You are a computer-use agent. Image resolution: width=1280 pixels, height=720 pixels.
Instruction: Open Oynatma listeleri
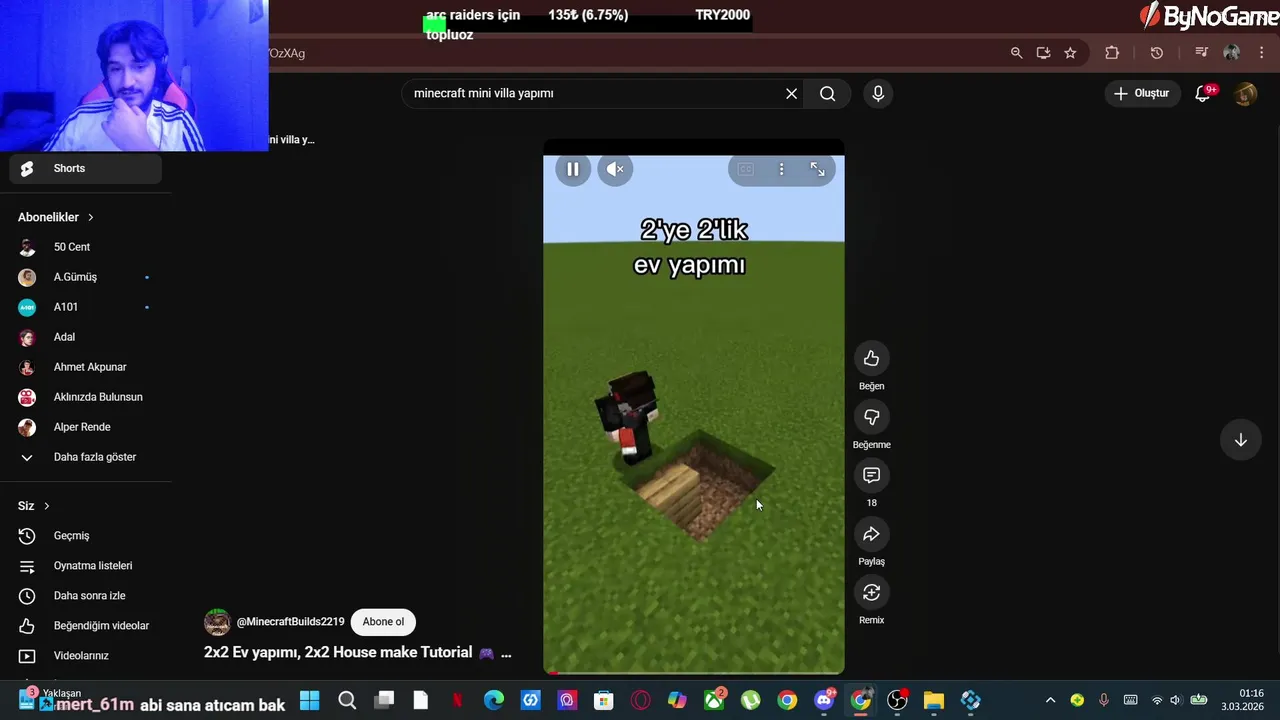click(86, 566)
